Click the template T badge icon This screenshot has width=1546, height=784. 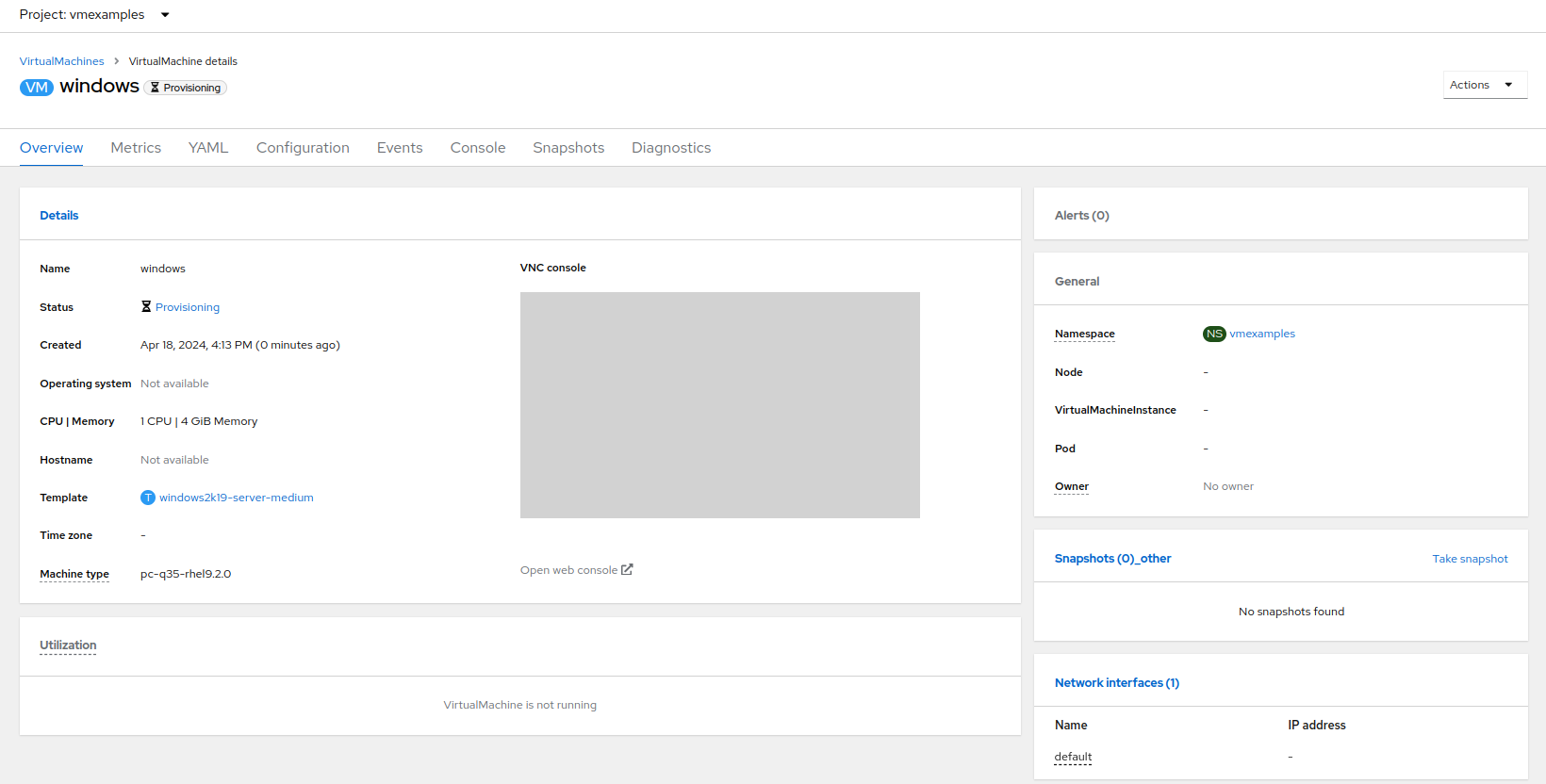tap(148, 498)
